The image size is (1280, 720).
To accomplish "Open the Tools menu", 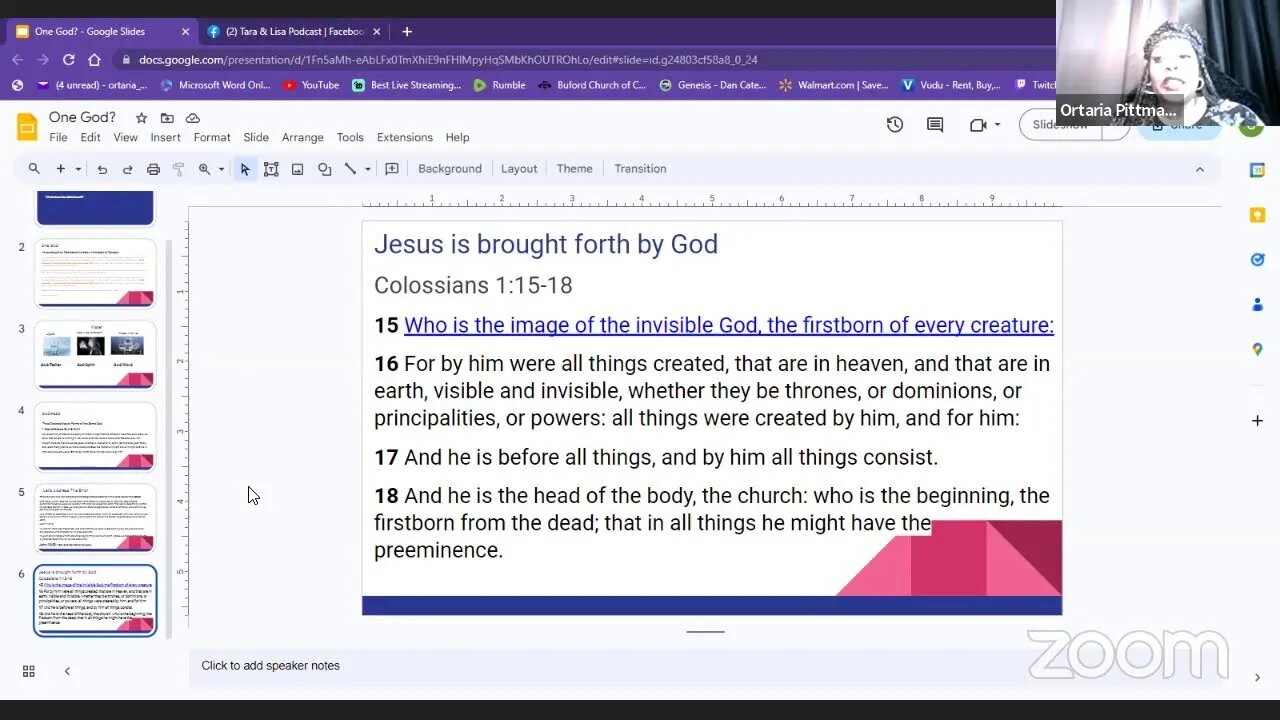I will [350, 138].
